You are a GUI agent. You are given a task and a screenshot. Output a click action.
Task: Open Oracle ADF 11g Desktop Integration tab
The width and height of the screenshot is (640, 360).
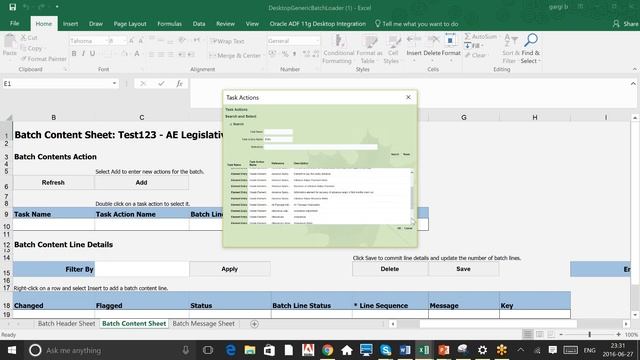318,24
